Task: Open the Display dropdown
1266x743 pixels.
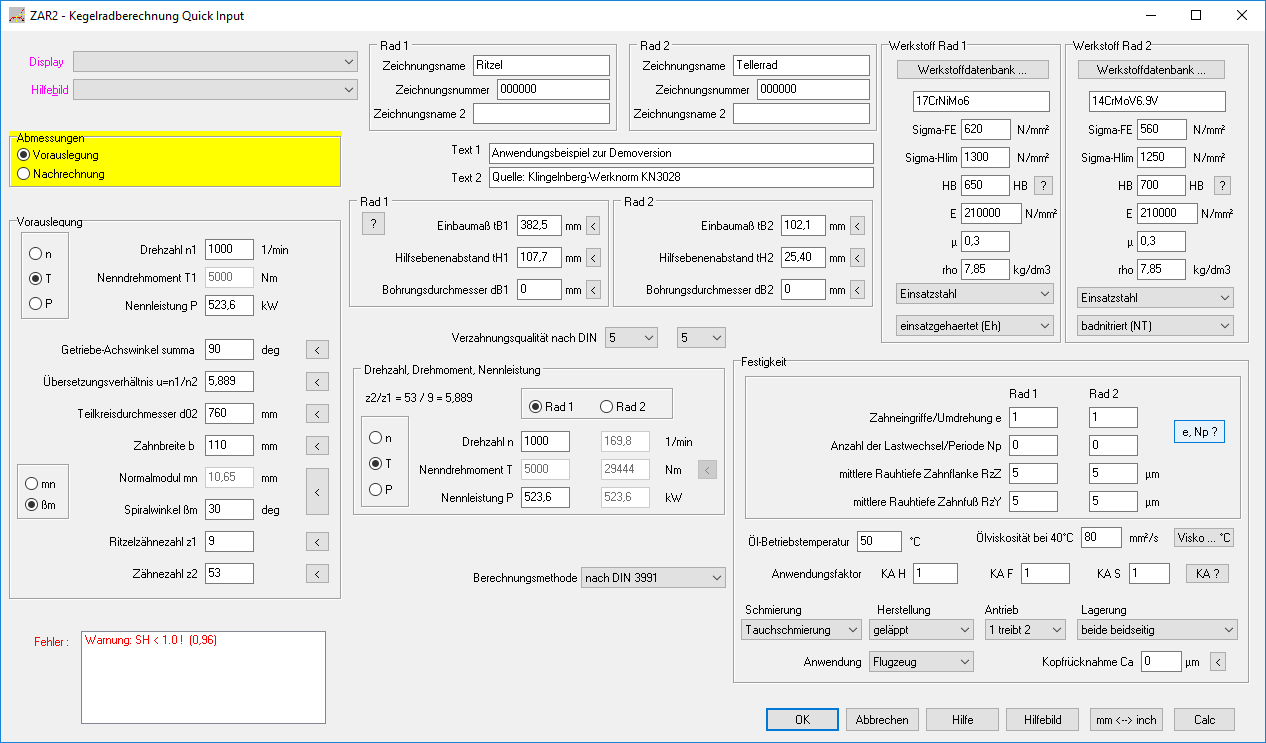Action: pos(215,62)
